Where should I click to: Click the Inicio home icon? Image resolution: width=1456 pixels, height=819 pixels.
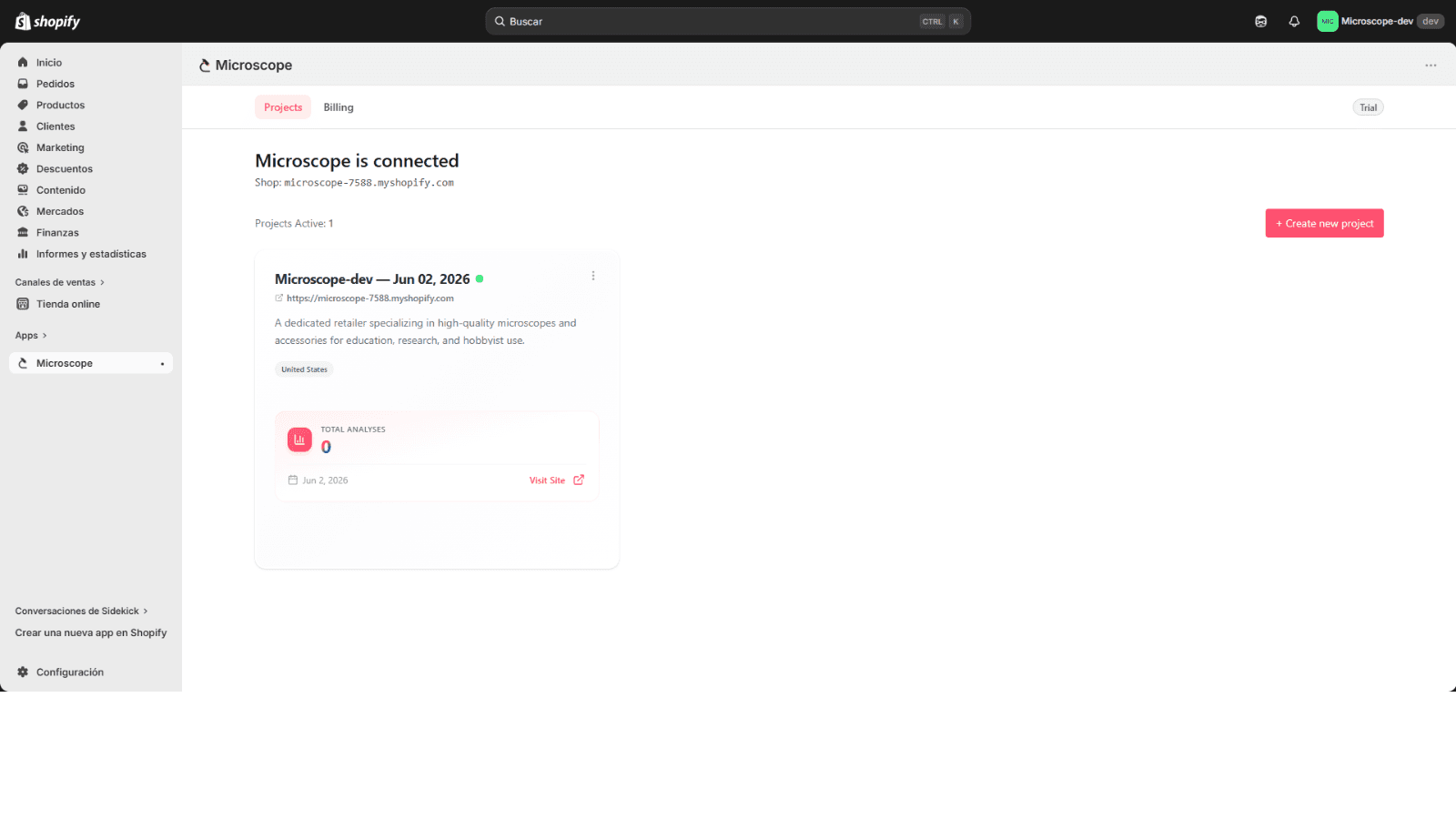23,63
